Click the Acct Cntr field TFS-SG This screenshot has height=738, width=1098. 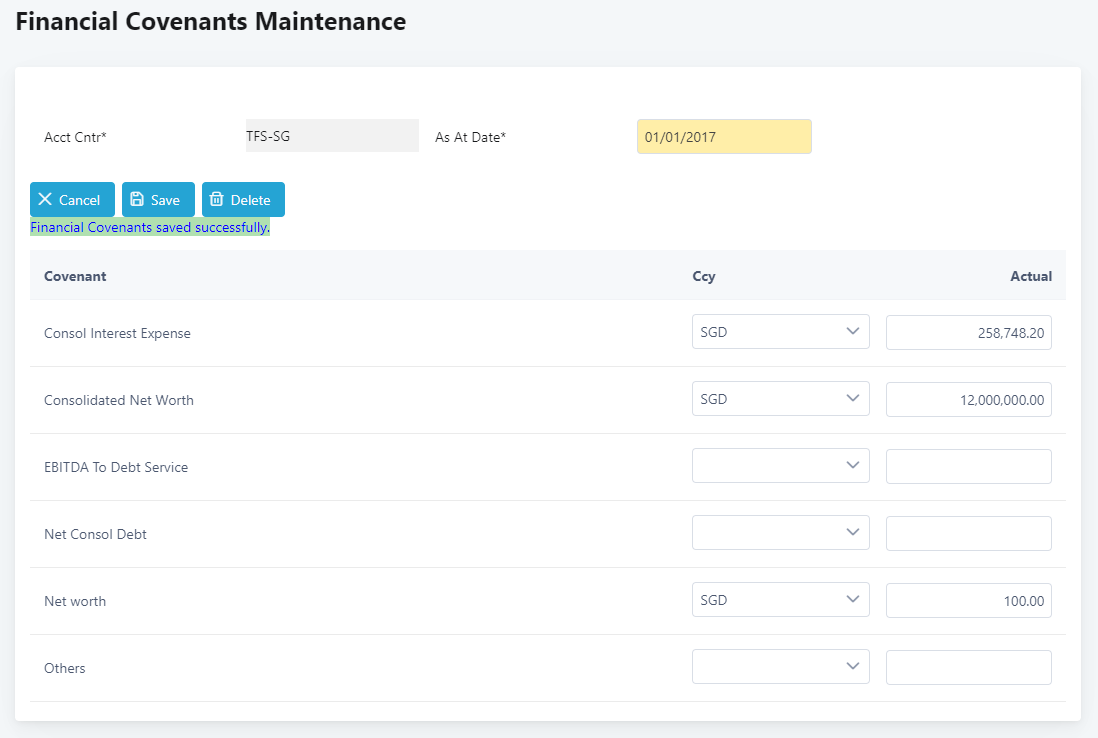point(332,136)
